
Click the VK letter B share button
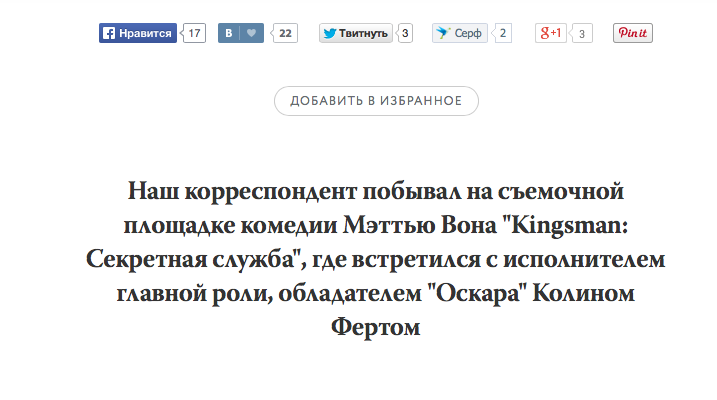(x=229, y=33)
